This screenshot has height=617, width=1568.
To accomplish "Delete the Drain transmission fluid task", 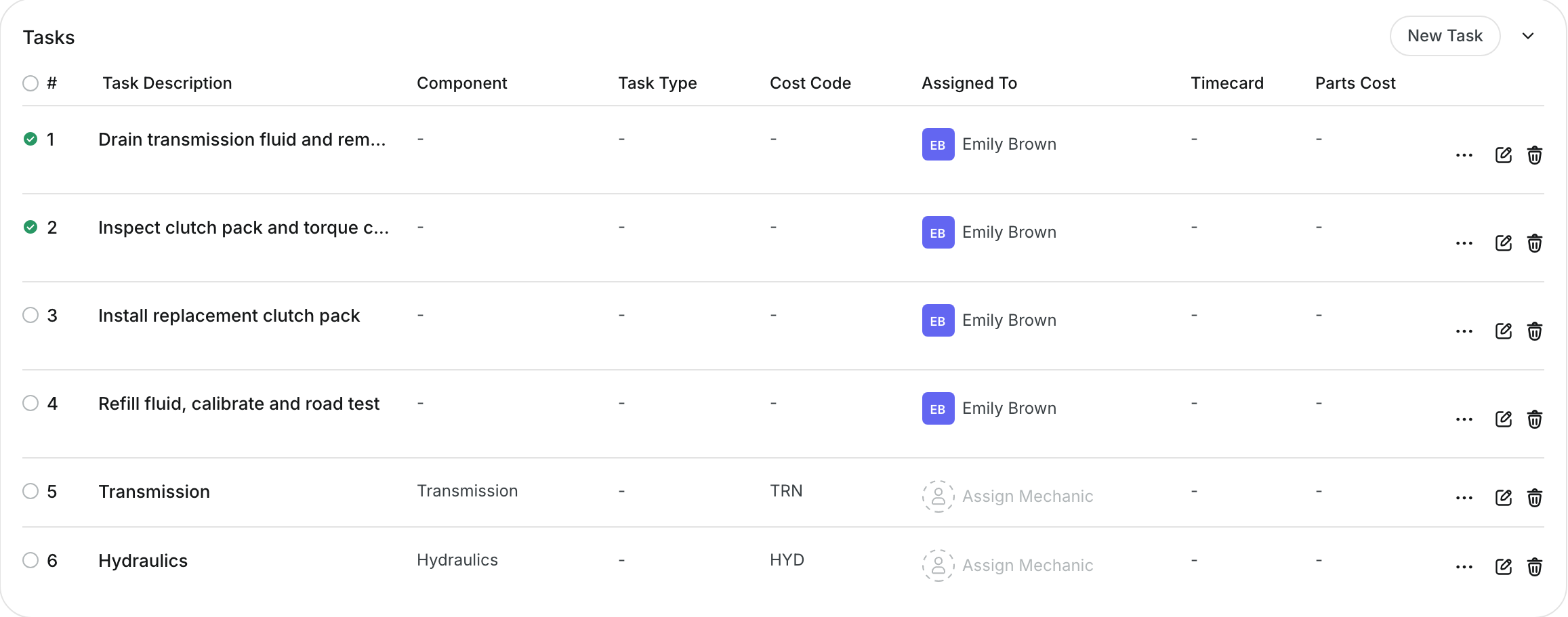I will (1535, 155).
